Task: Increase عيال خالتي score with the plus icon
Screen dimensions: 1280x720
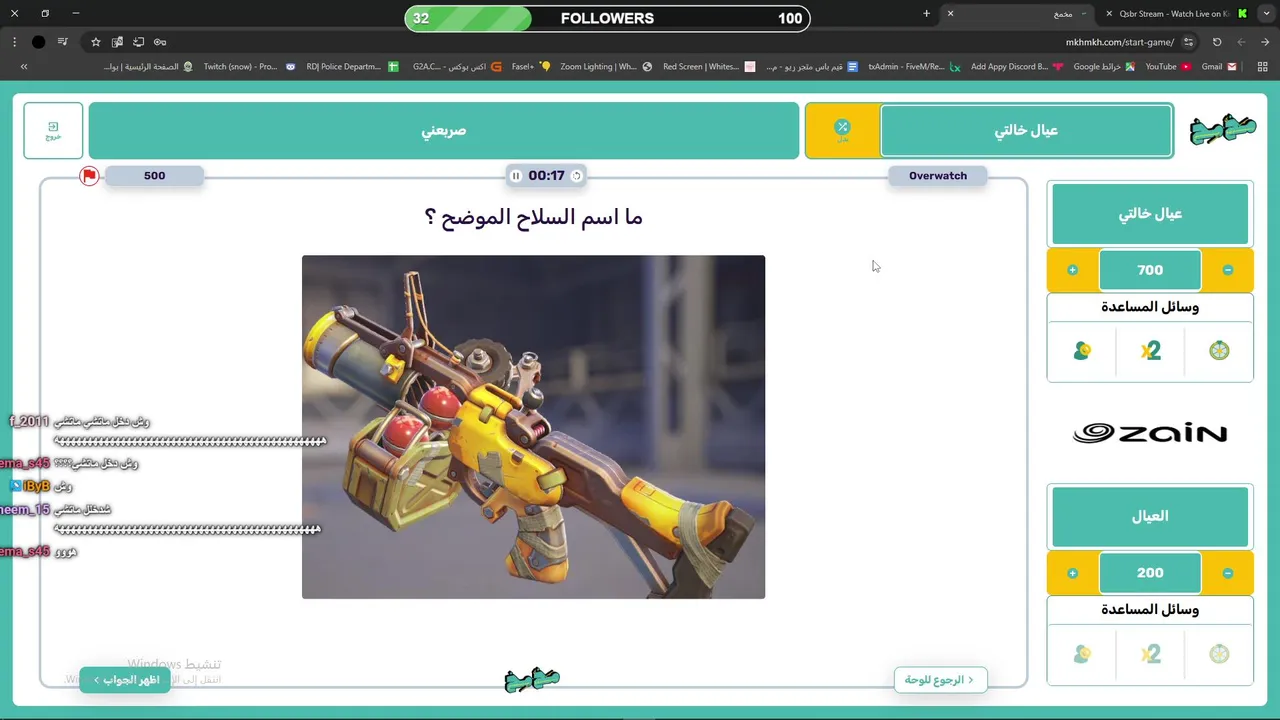Action: [1072, 270]
